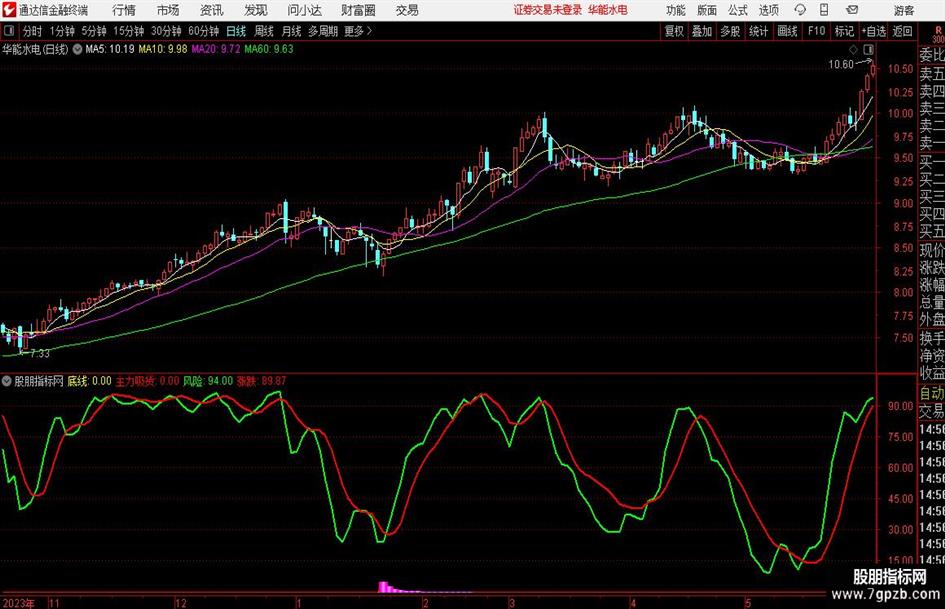Click the 涨跌: 89.87 indicator label
945x609 pixels.
[x=262, y=381]
